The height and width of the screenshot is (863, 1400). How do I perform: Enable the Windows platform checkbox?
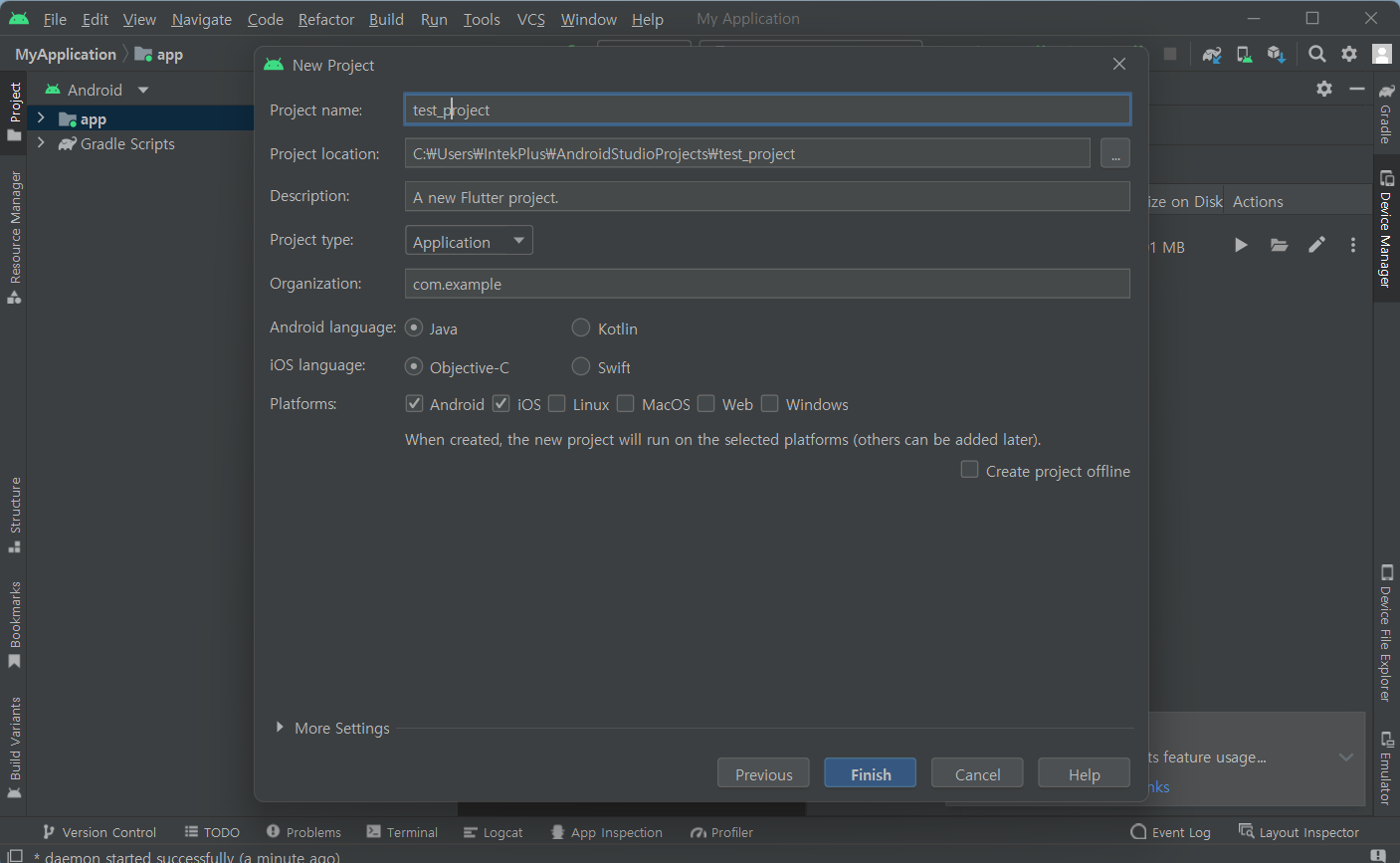pos(770,403)
